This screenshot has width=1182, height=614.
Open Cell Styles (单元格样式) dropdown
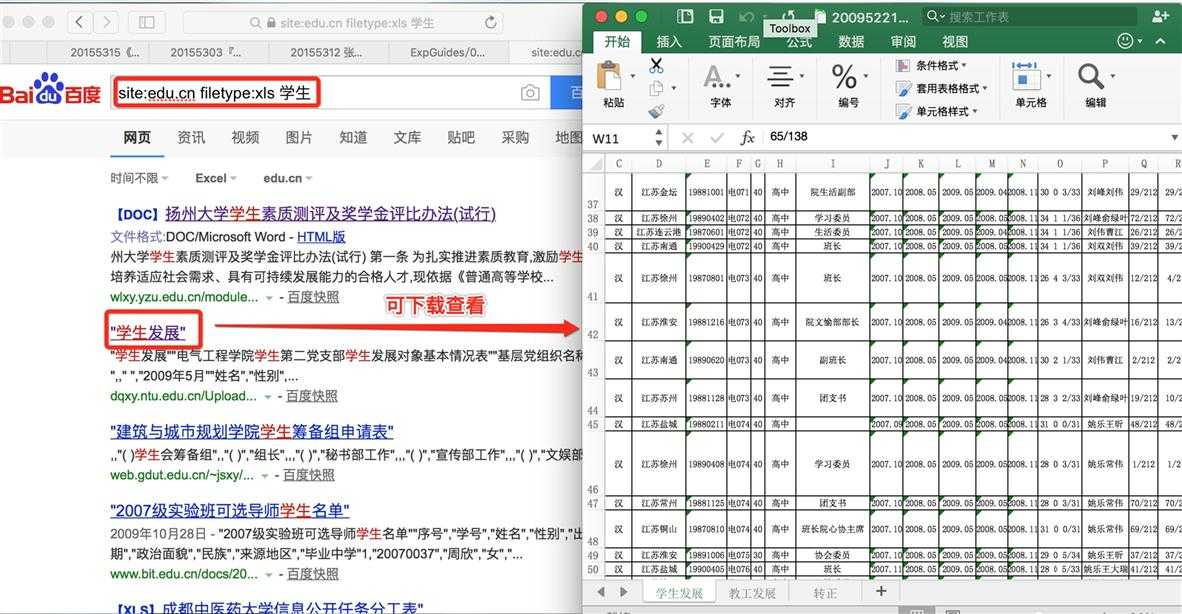point(936,111)
